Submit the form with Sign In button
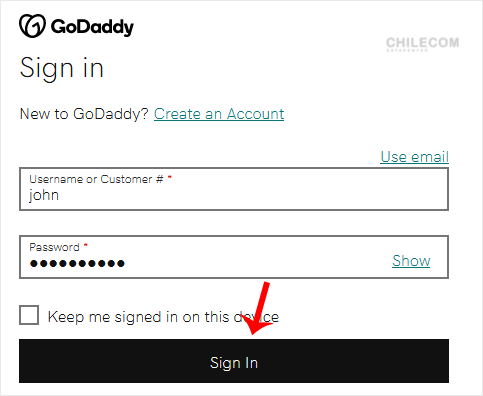483x396 pixels. click(x=234, y=361)
